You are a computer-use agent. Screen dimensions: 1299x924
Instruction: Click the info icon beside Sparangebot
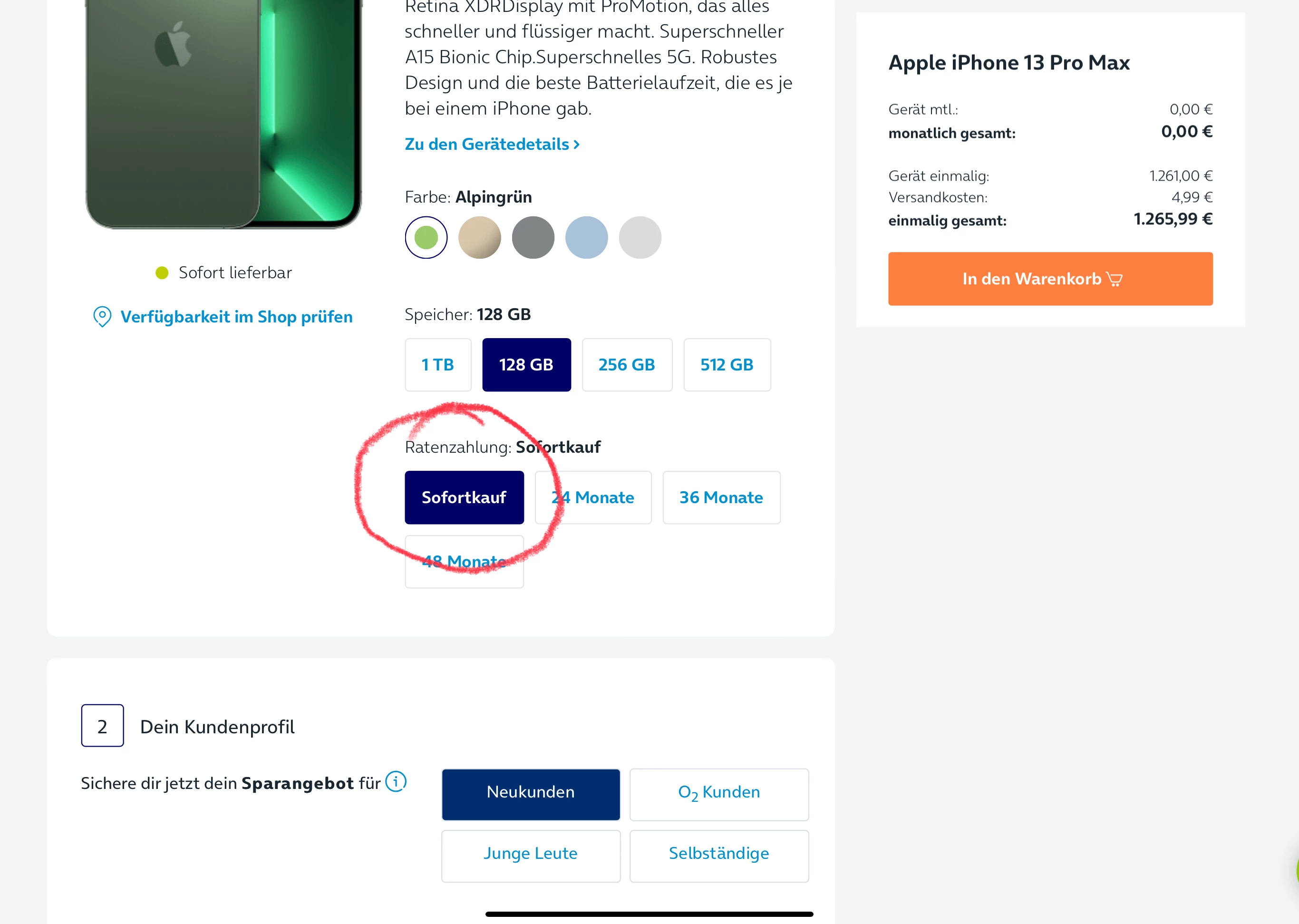(x=396, y=781)
